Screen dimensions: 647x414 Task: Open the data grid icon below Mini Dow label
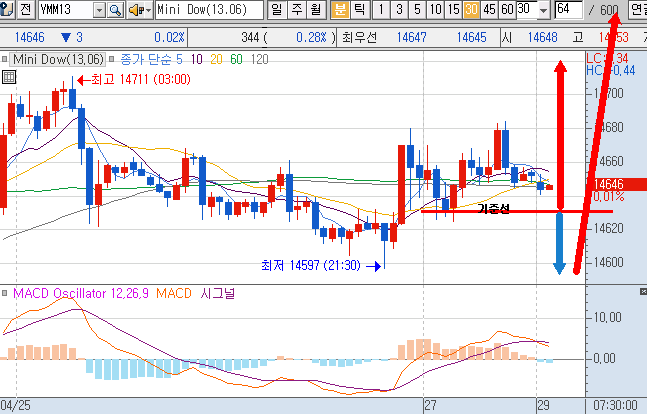pos(9,76)
